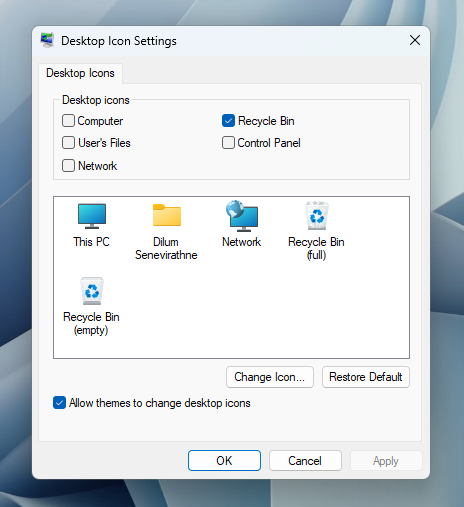Image resolution: width=464 pixels, height=507 pixels.
Task: Select the Network globe icon
Action: 242,216
